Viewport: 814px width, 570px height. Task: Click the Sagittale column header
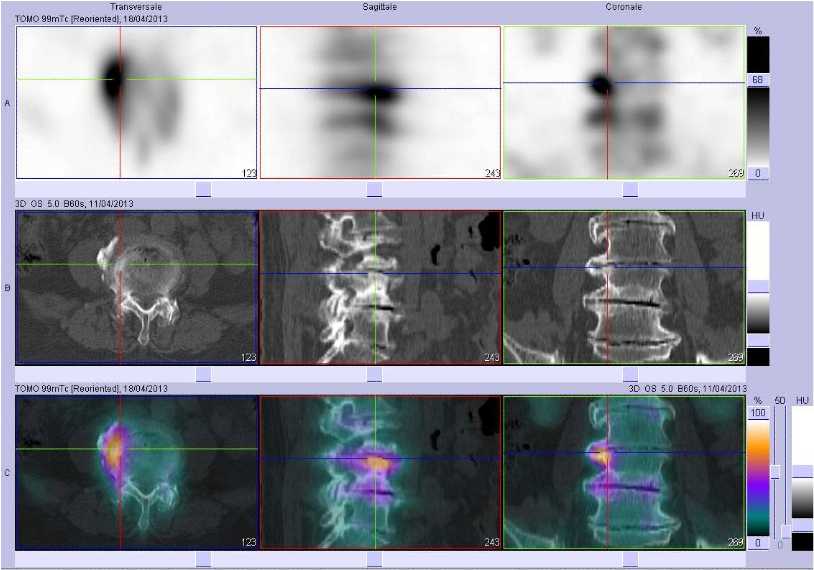coord(379,7)
